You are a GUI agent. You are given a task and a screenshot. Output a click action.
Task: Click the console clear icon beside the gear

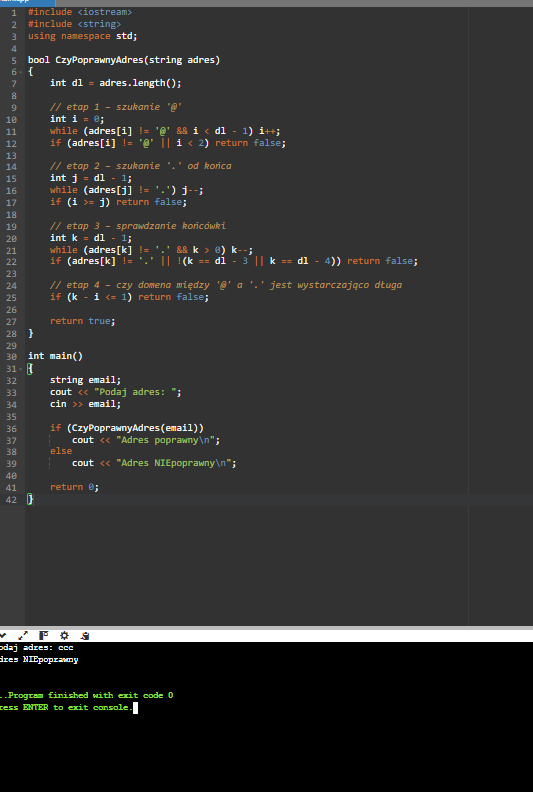click(85, 635)
